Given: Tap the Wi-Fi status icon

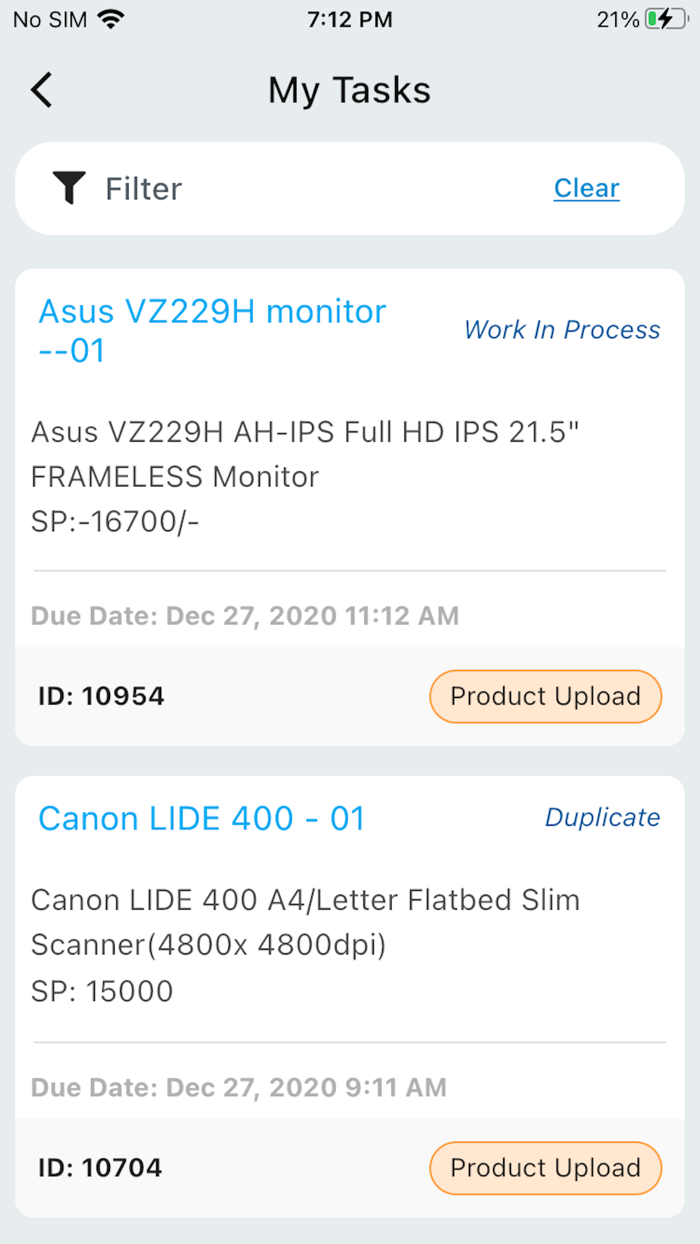Looking at the screenshot, I should (111, 19).
